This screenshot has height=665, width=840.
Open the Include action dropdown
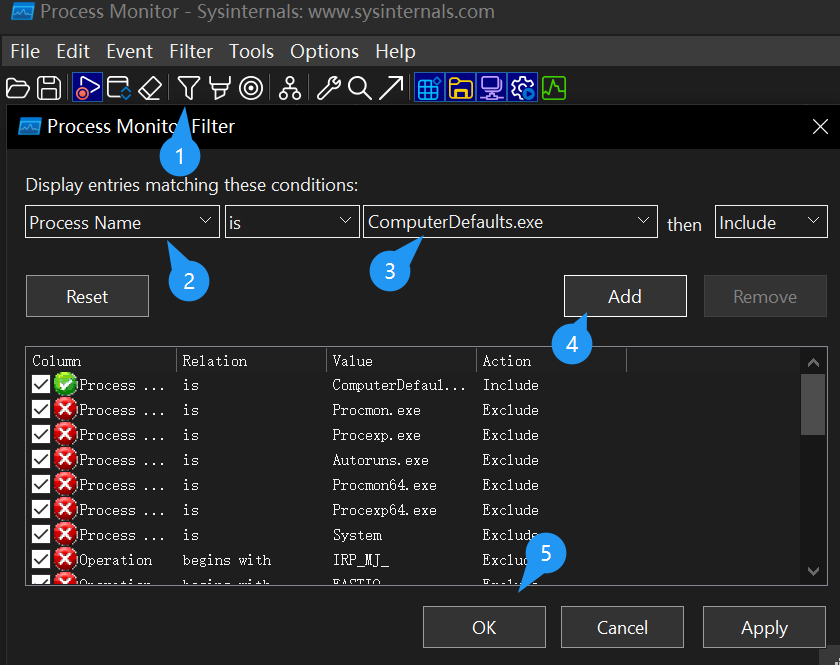click(771, 222)
